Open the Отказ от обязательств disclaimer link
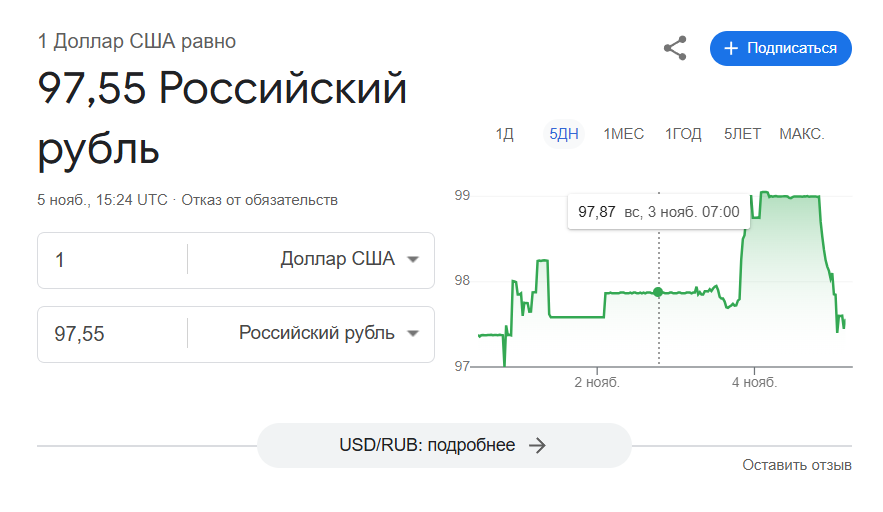 (260, 200)
